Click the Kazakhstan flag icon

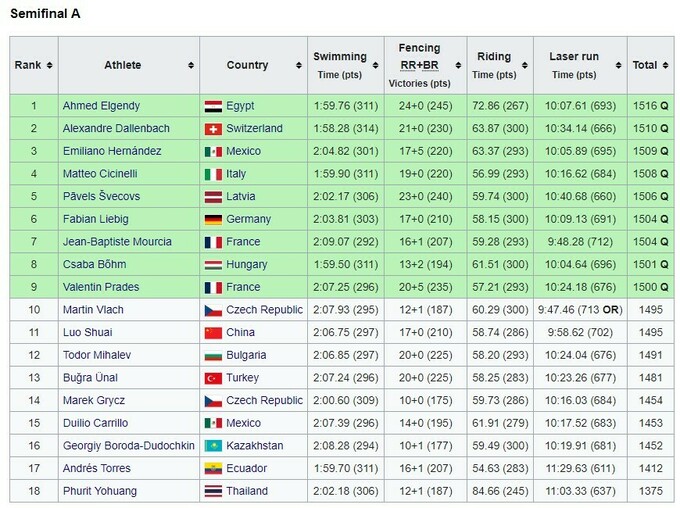coord(213,446)
